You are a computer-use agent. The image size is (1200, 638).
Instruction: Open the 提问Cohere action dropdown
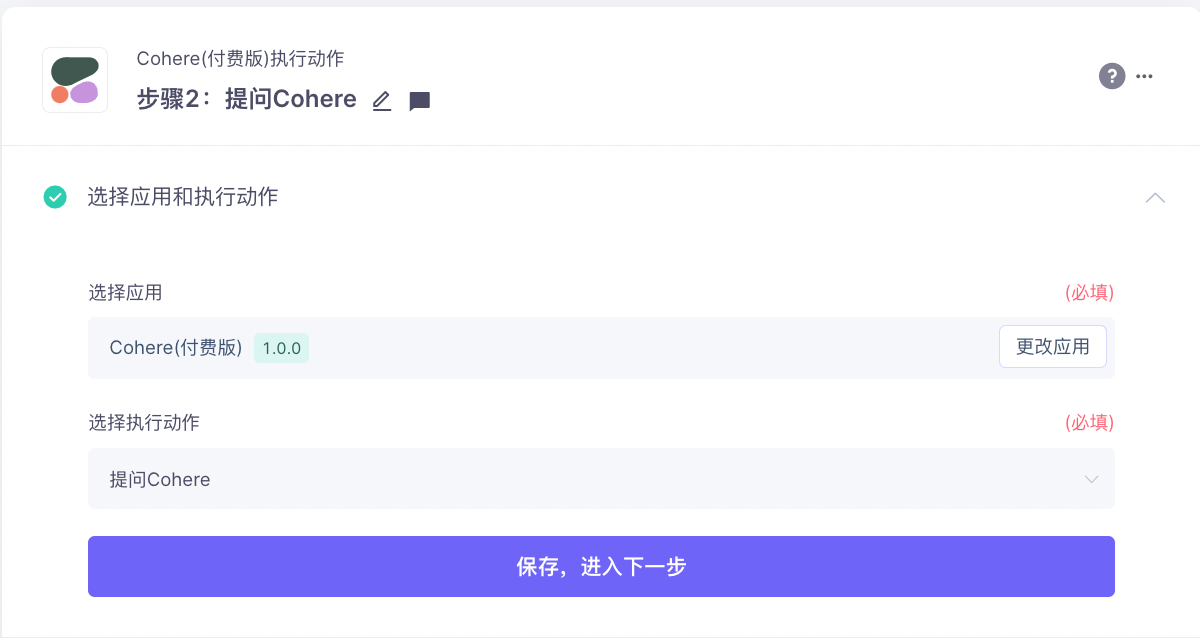(601, 479)
